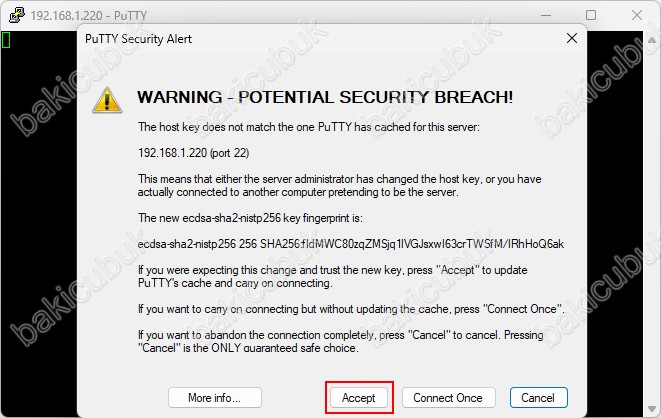Open the More info... details

point(215,397)
